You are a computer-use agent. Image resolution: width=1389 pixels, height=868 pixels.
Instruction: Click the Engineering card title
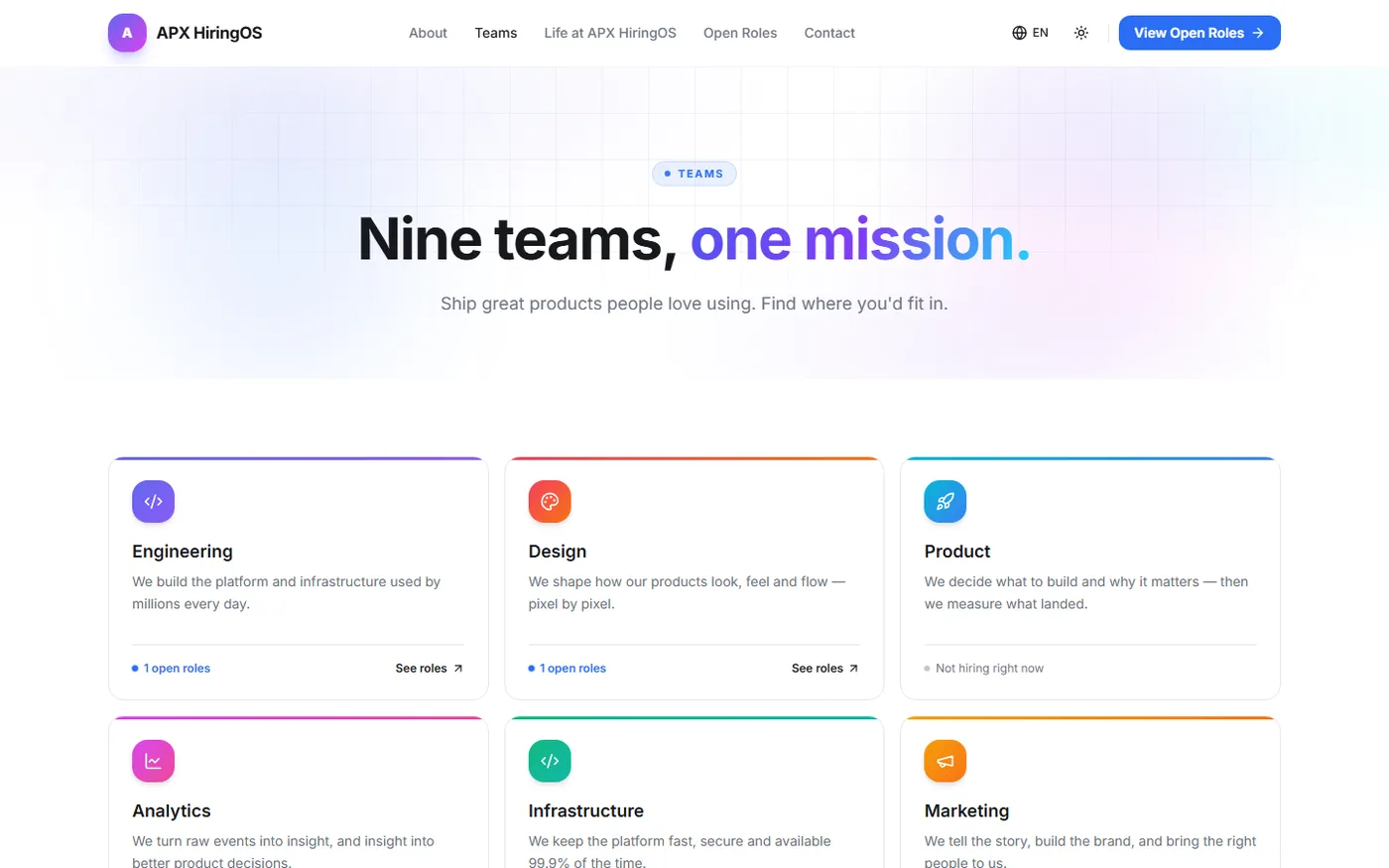(x=183, y=552)
